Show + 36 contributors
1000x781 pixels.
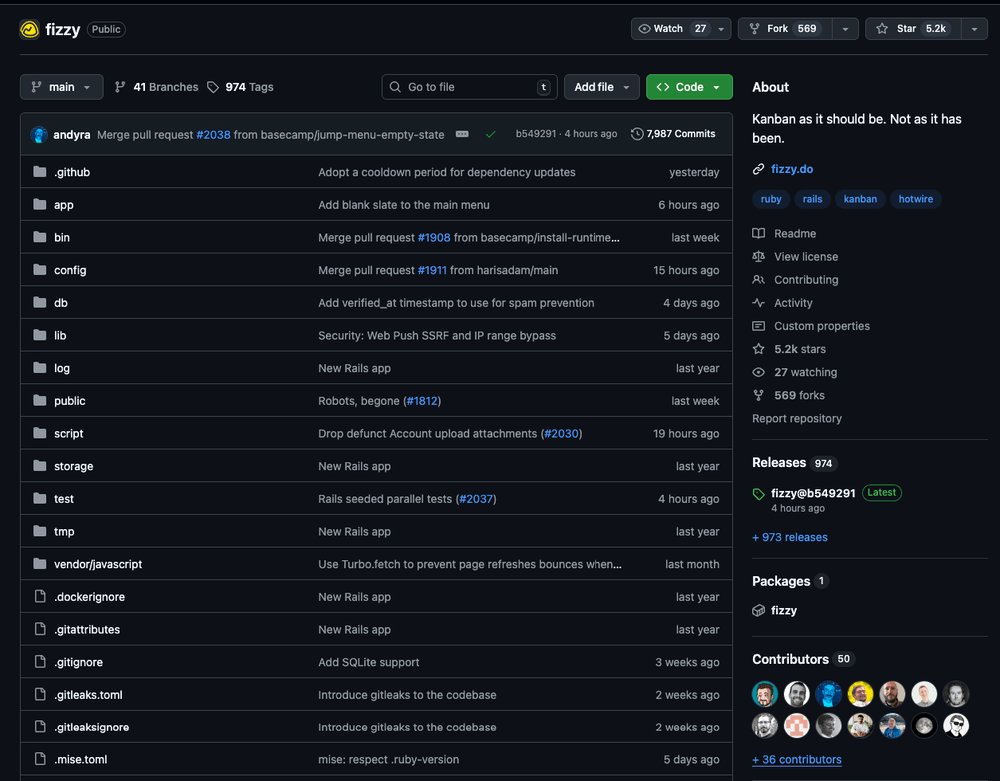797,759
